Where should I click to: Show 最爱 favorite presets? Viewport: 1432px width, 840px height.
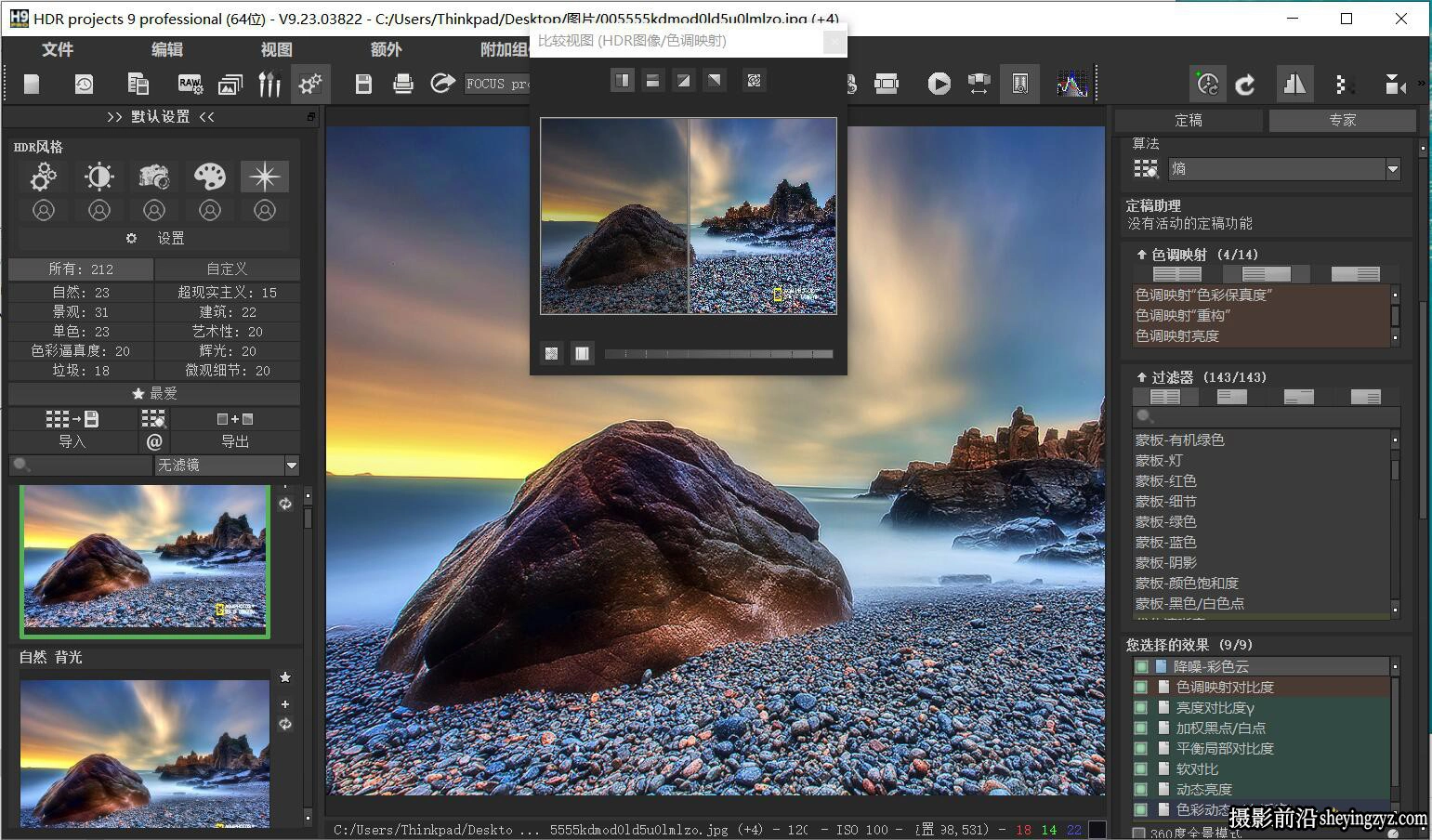tap(154, 394)
